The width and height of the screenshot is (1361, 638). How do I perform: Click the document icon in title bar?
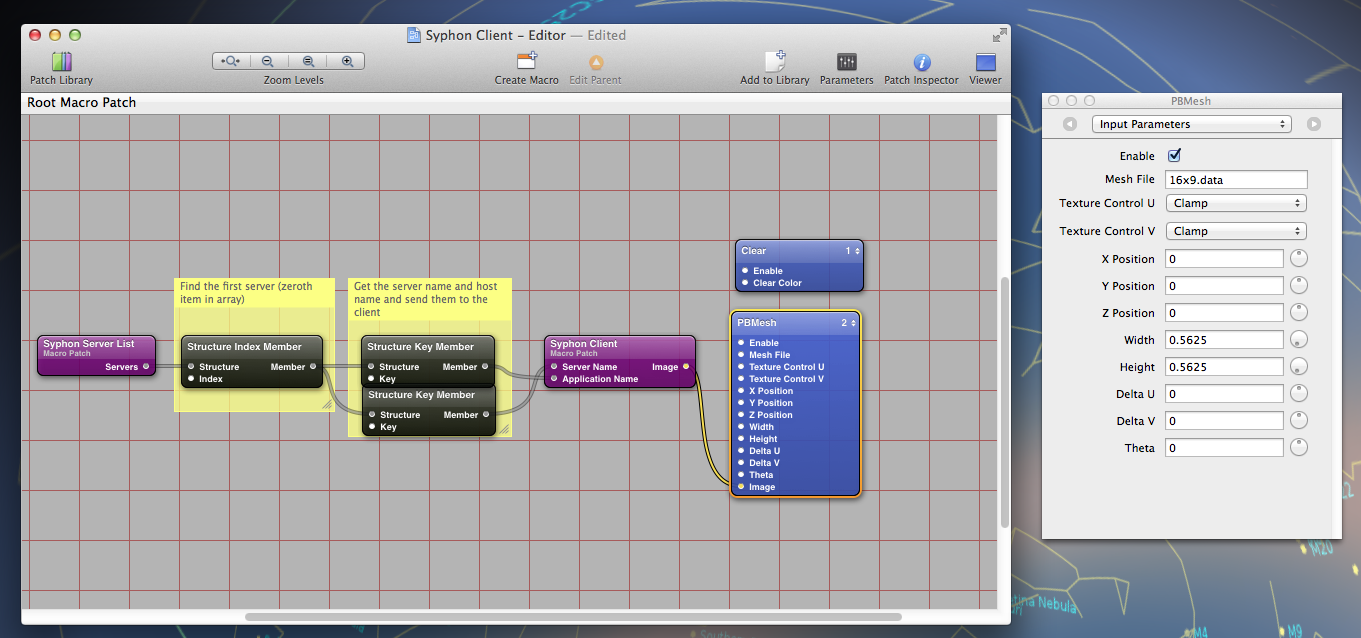pos(414,35)
